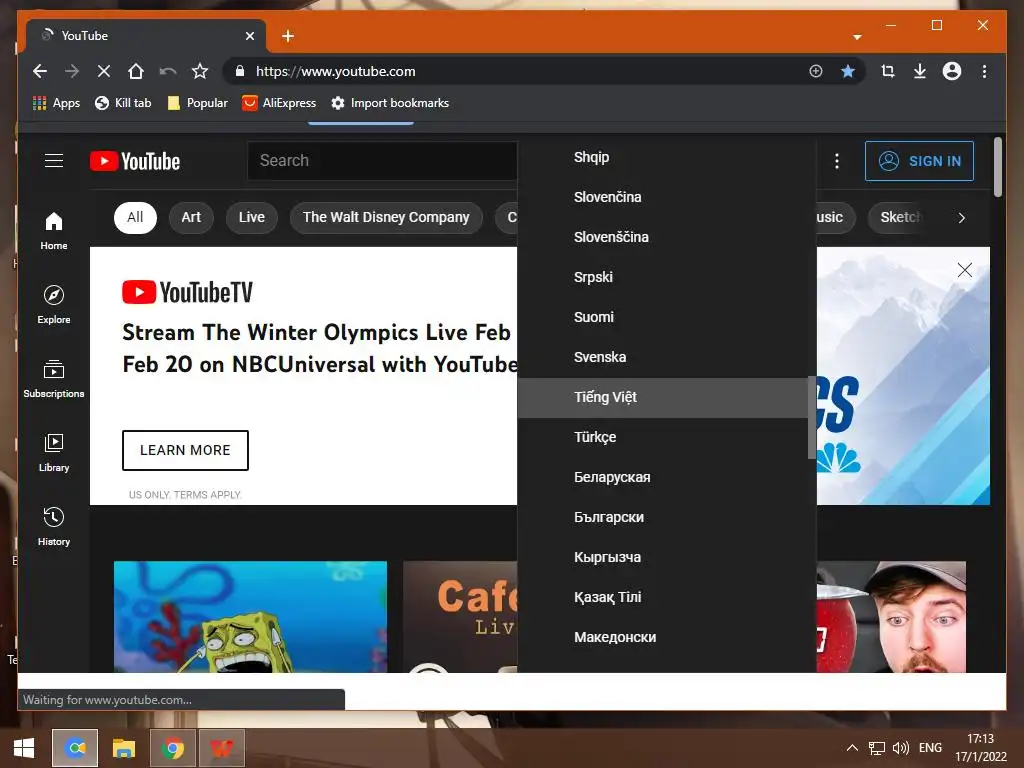Open the YouTube hamburger guide menu
Image resolution: width=1024 pixels, height=768 pixels.
point(54,161)
